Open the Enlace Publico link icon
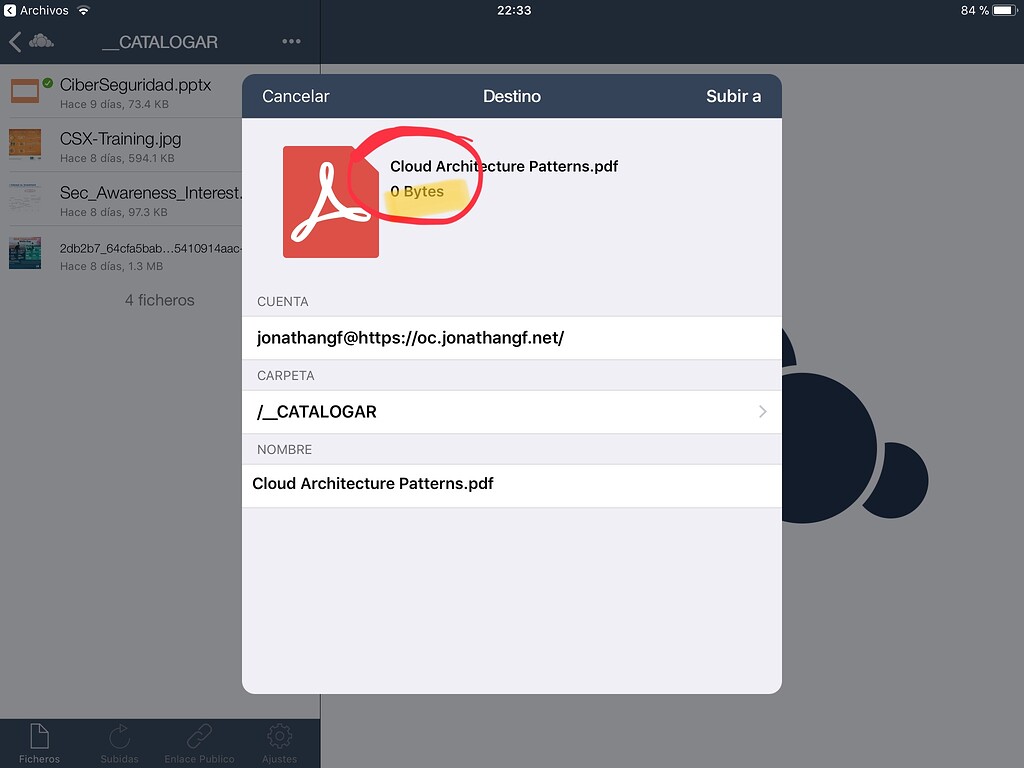 coord(199,737)
